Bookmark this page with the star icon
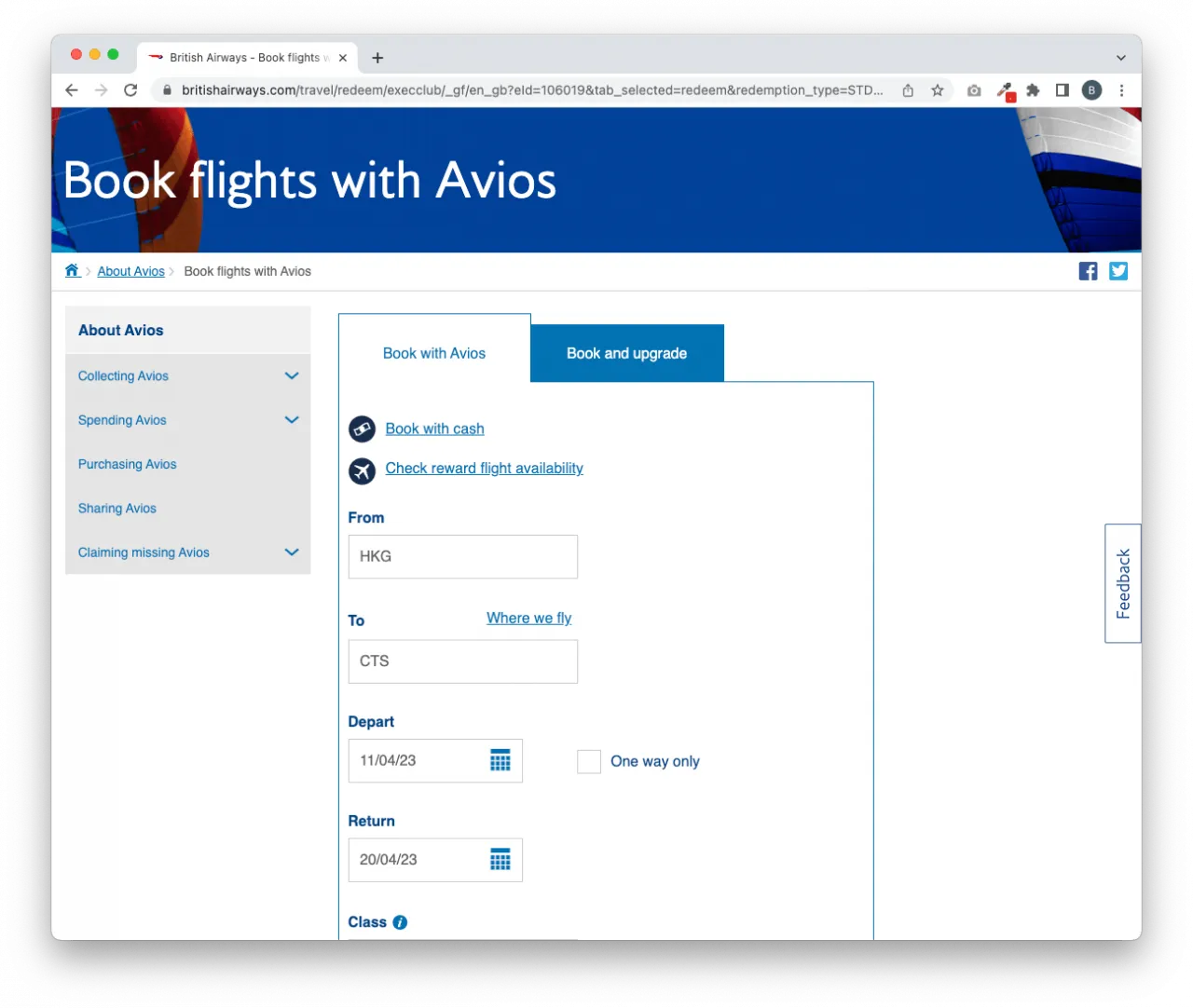Image resolution: width=1193 pixels, height=1008 pixels. [938, 90]
